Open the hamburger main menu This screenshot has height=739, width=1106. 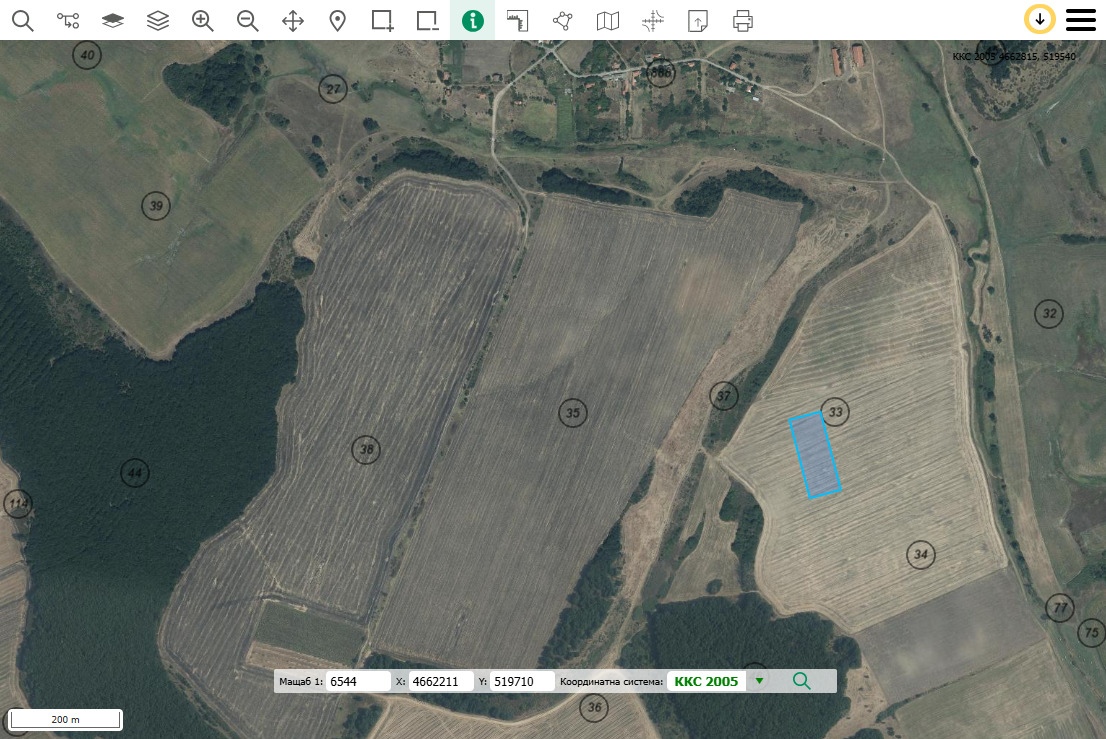[1081, 20]
